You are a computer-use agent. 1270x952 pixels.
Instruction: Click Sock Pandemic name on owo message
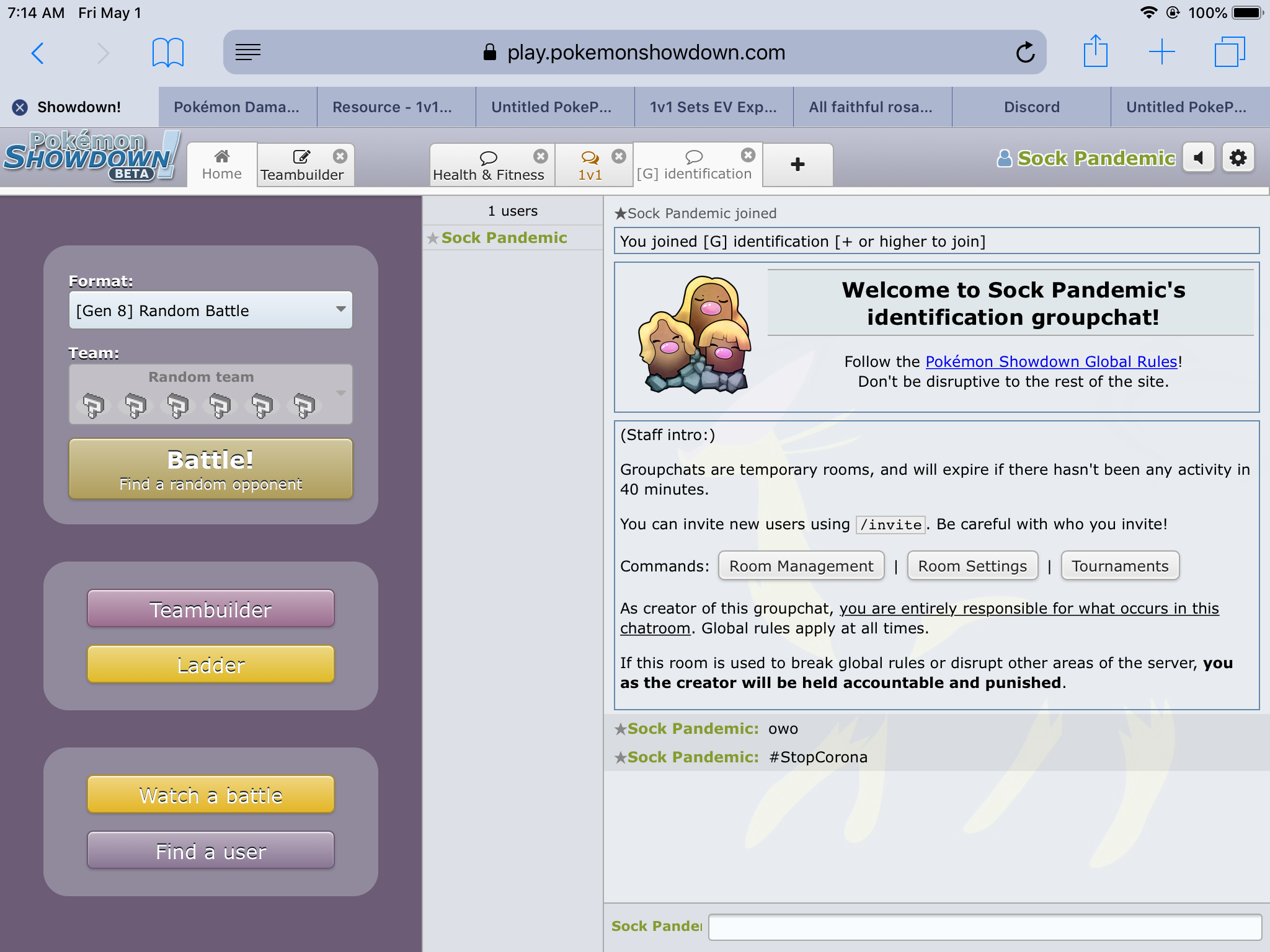[693, 729]
